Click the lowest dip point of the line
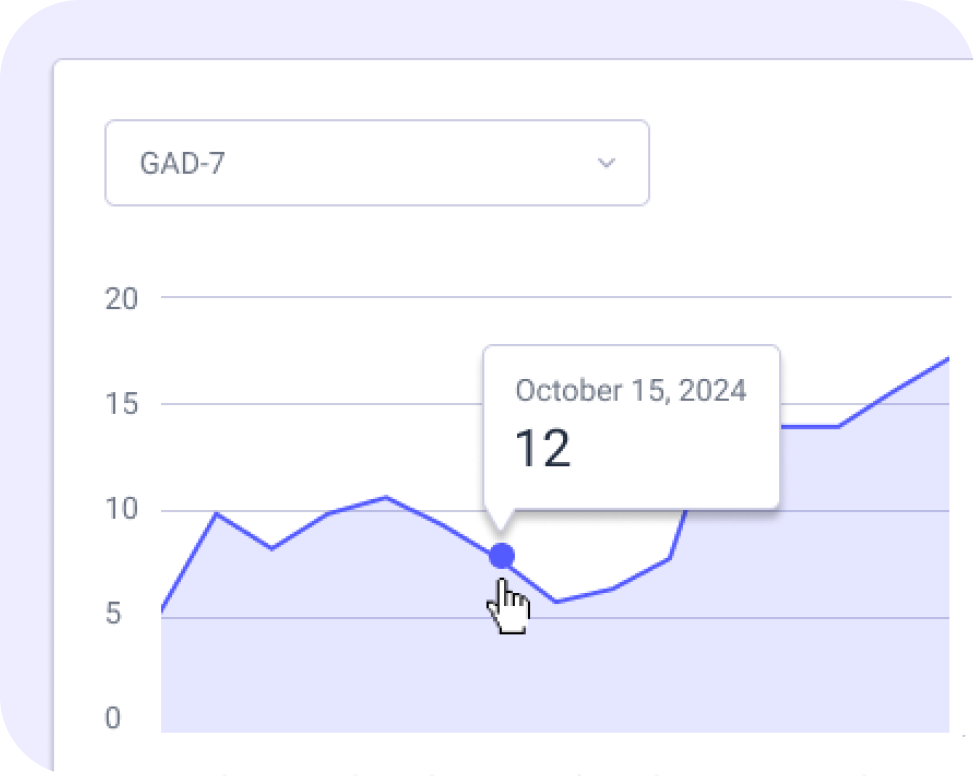The height and width of the screenshot is (776, 976). pos(557,601)
